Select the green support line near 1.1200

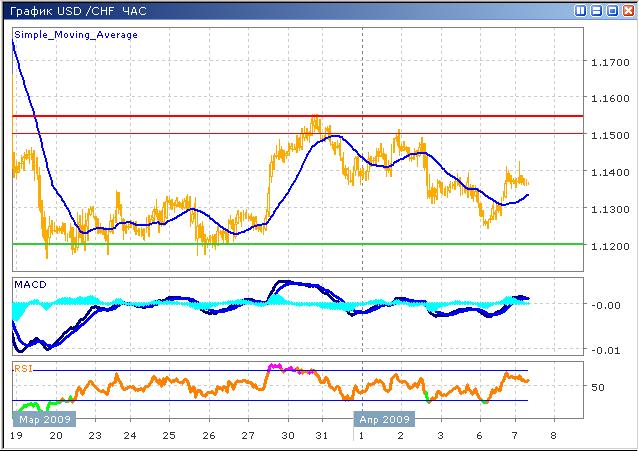[x=300, y=243]
